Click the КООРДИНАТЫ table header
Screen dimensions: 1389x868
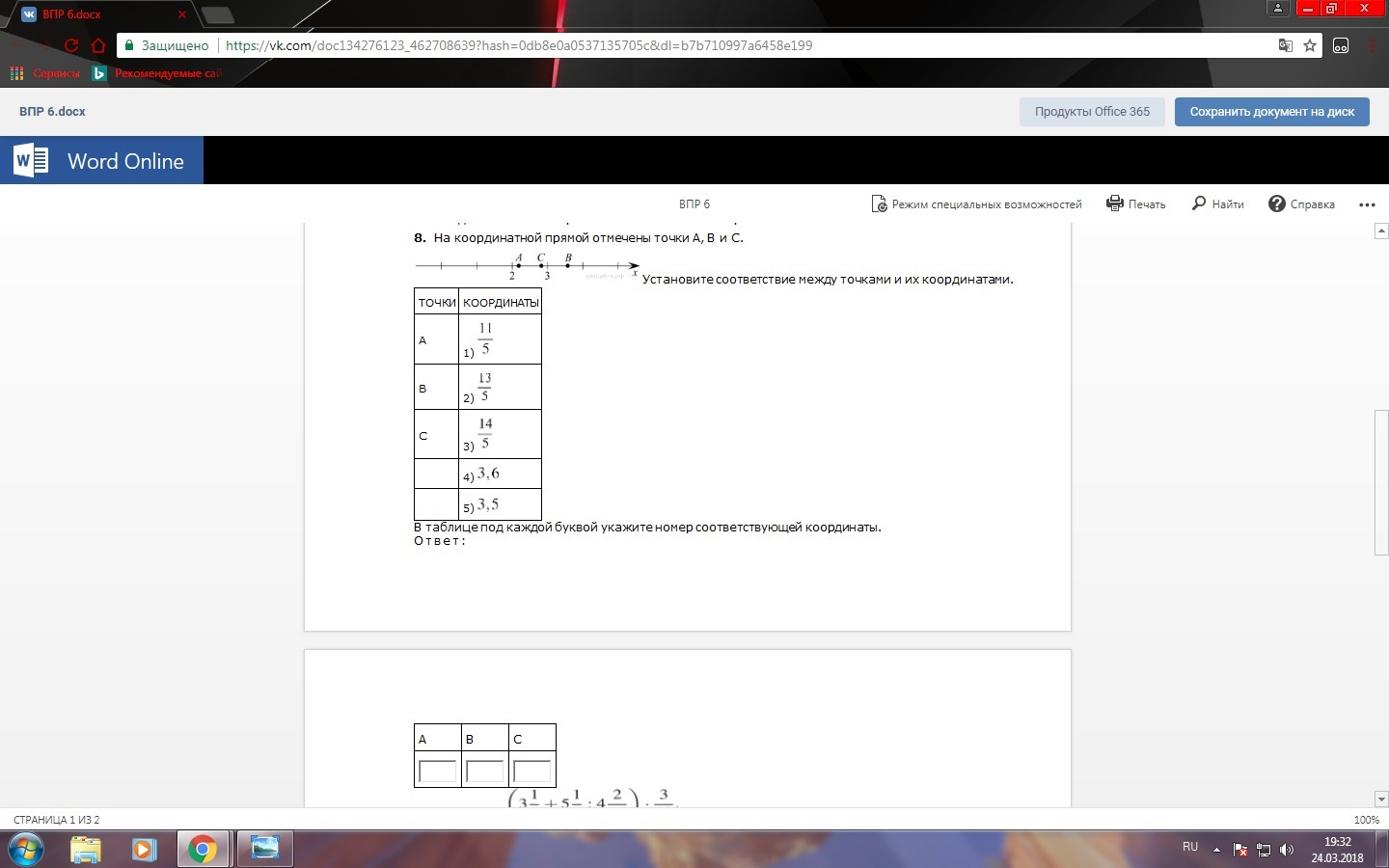pyautogui.click(x=501, y=303)
